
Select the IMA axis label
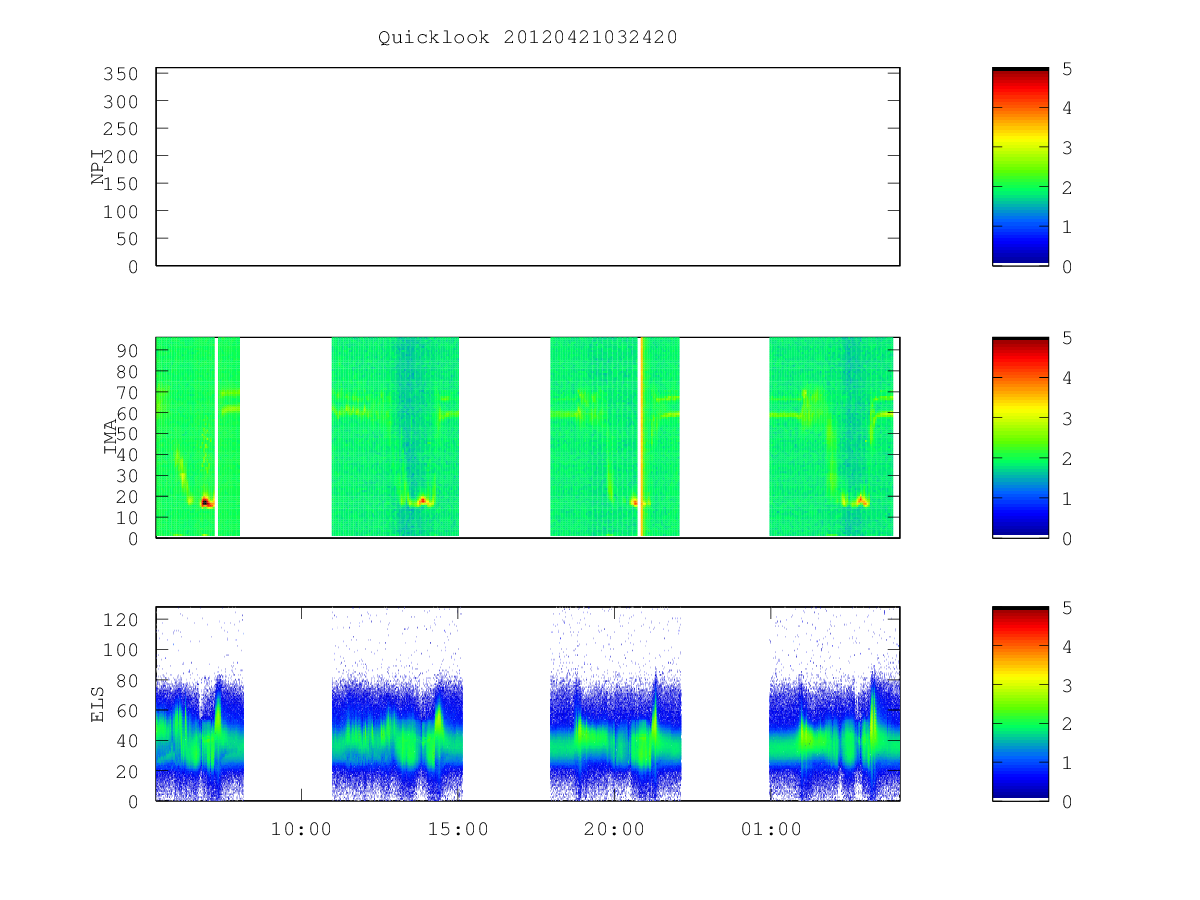[110, 437]
